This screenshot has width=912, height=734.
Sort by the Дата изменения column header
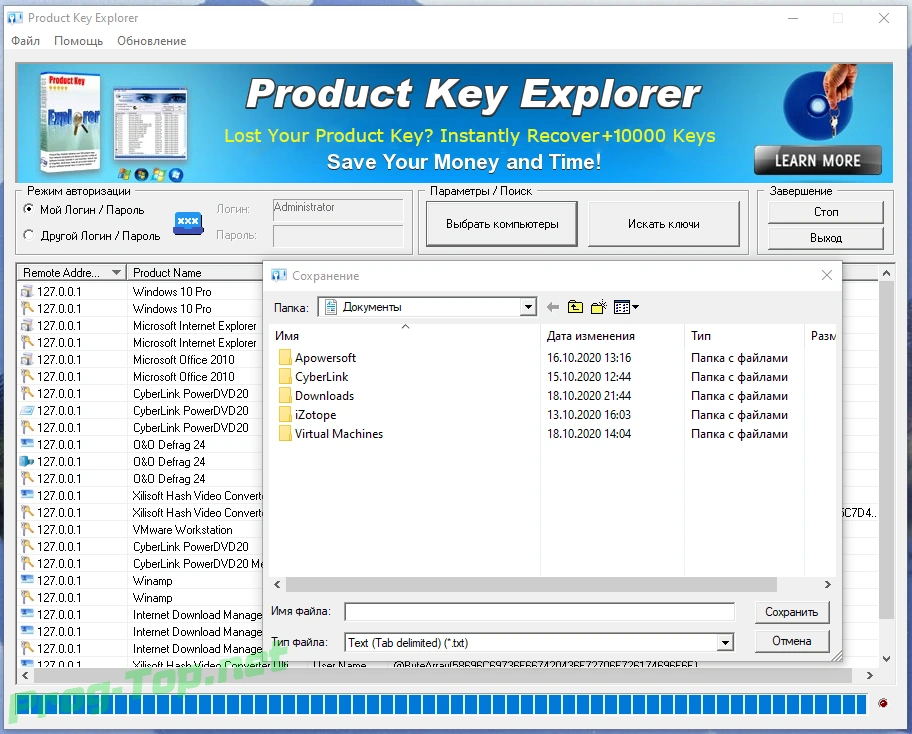[x=612, y=336]
